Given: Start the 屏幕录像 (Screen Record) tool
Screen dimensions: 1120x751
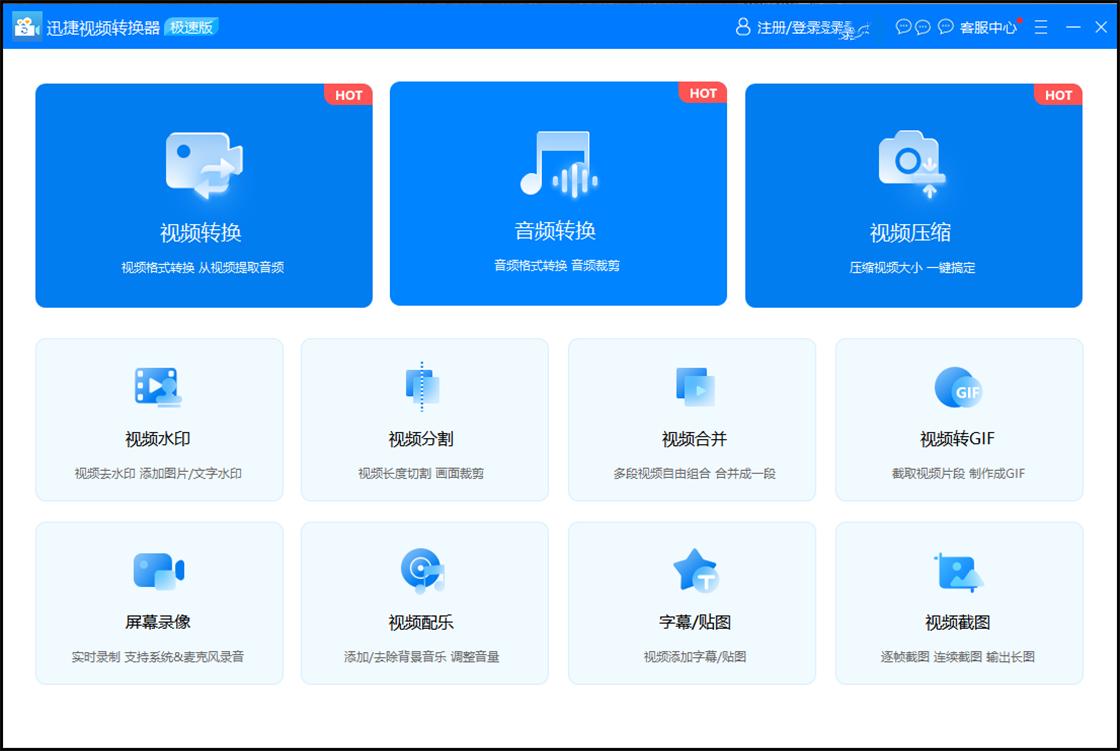Looking at the screenshot, I should (x=158, y=601).
